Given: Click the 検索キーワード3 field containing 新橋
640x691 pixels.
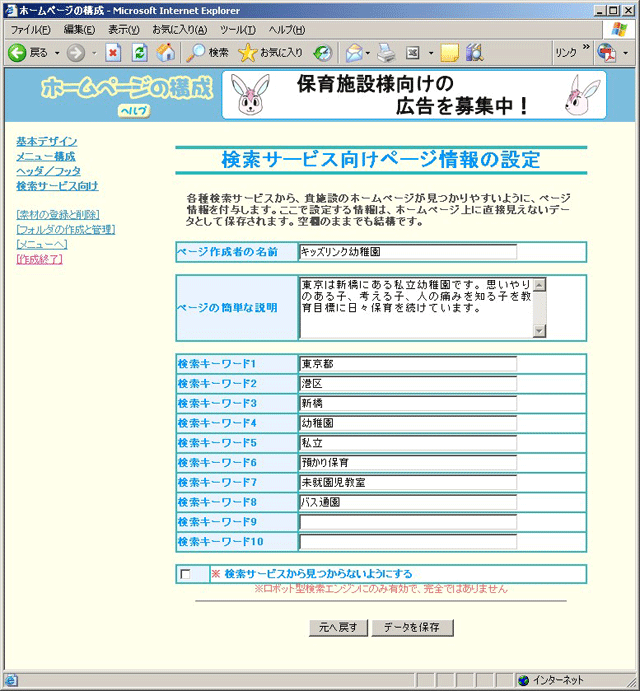Looking at the screenshot, I should [408, 404].
